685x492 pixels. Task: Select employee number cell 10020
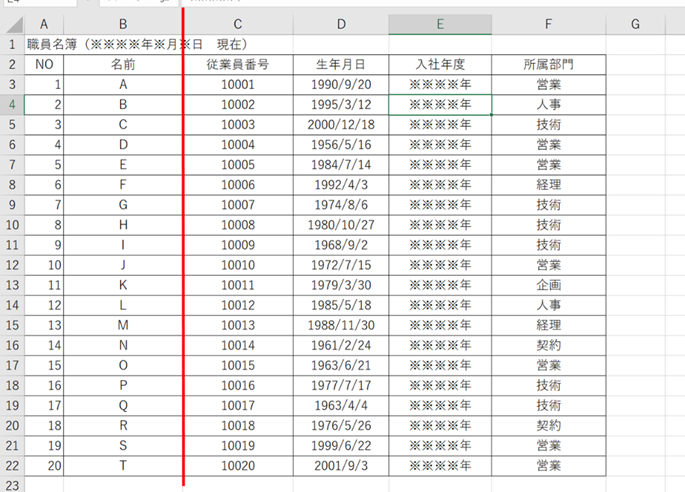coord(237,466)
